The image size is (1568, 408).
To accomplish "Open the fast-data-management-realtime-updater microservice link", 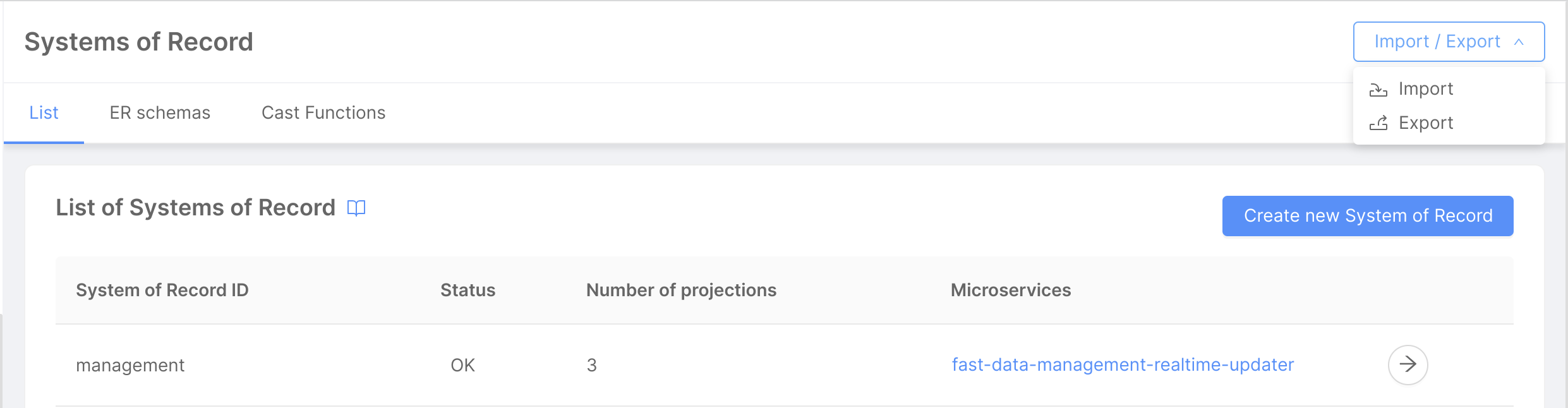I will (1123, 364).
